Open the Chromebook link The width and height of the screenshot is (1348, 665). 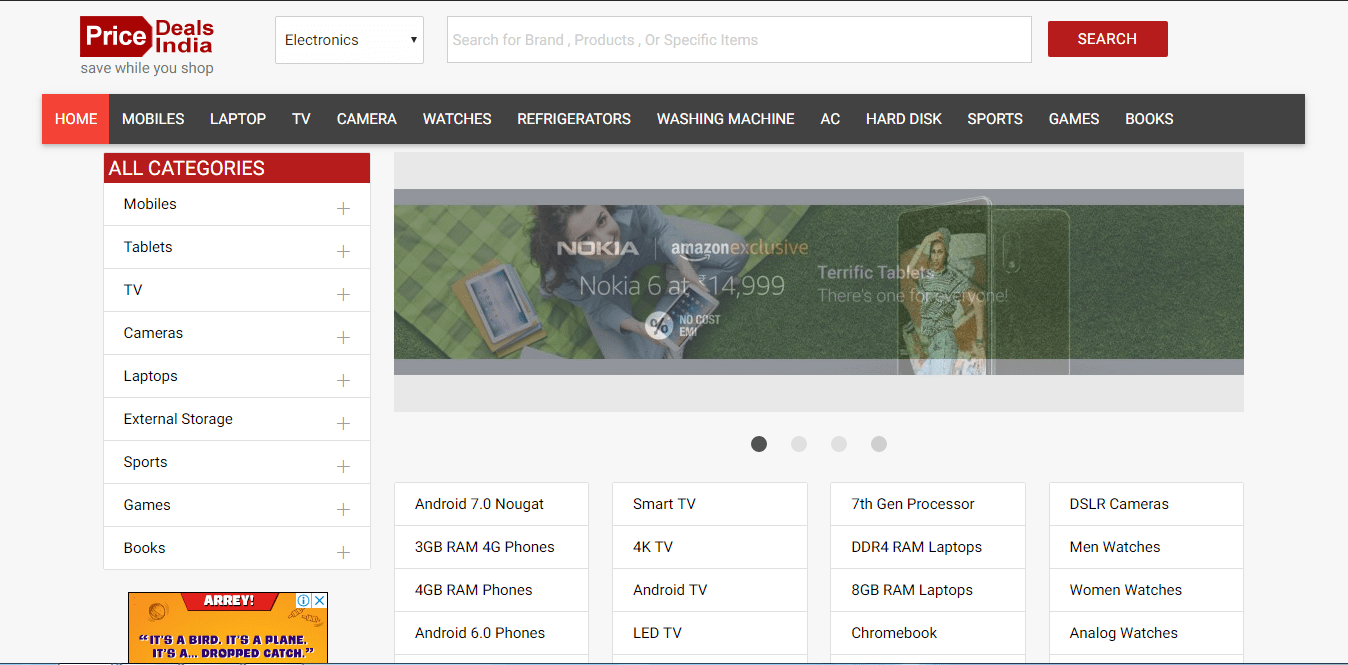[895, 633]
